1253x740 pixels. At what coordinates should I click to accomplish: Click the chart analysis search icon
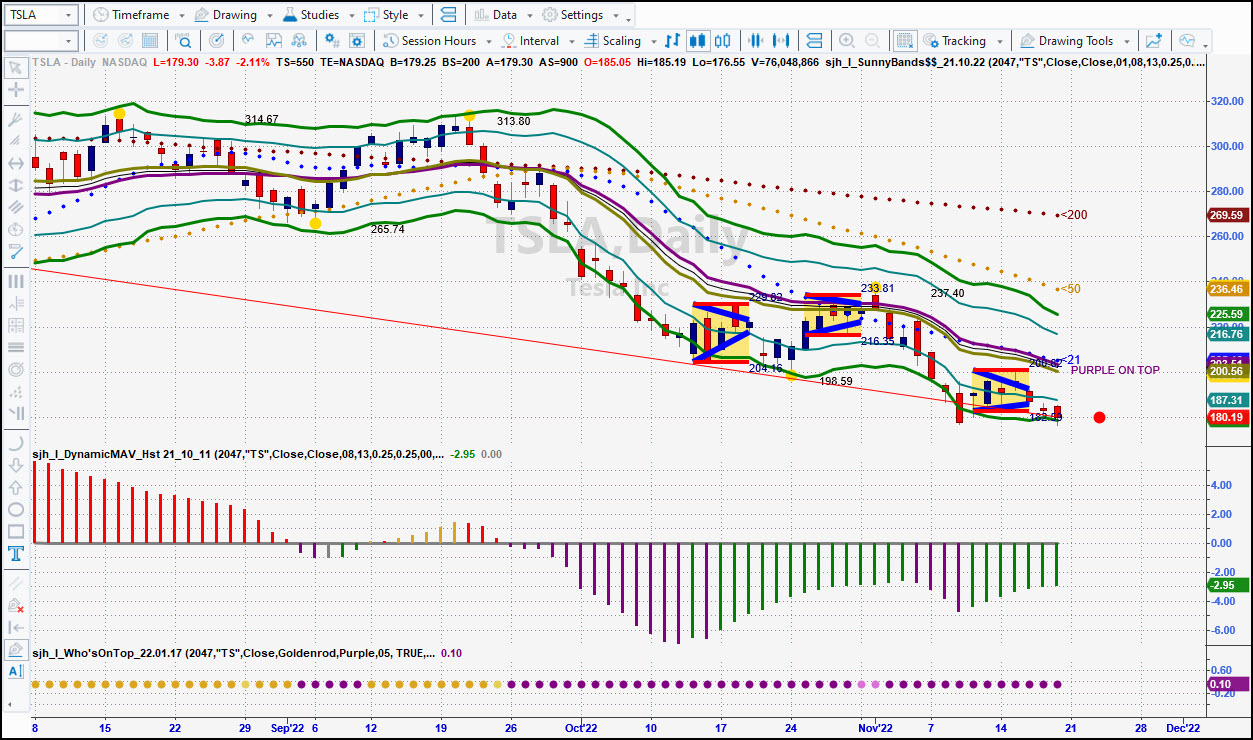185,41
